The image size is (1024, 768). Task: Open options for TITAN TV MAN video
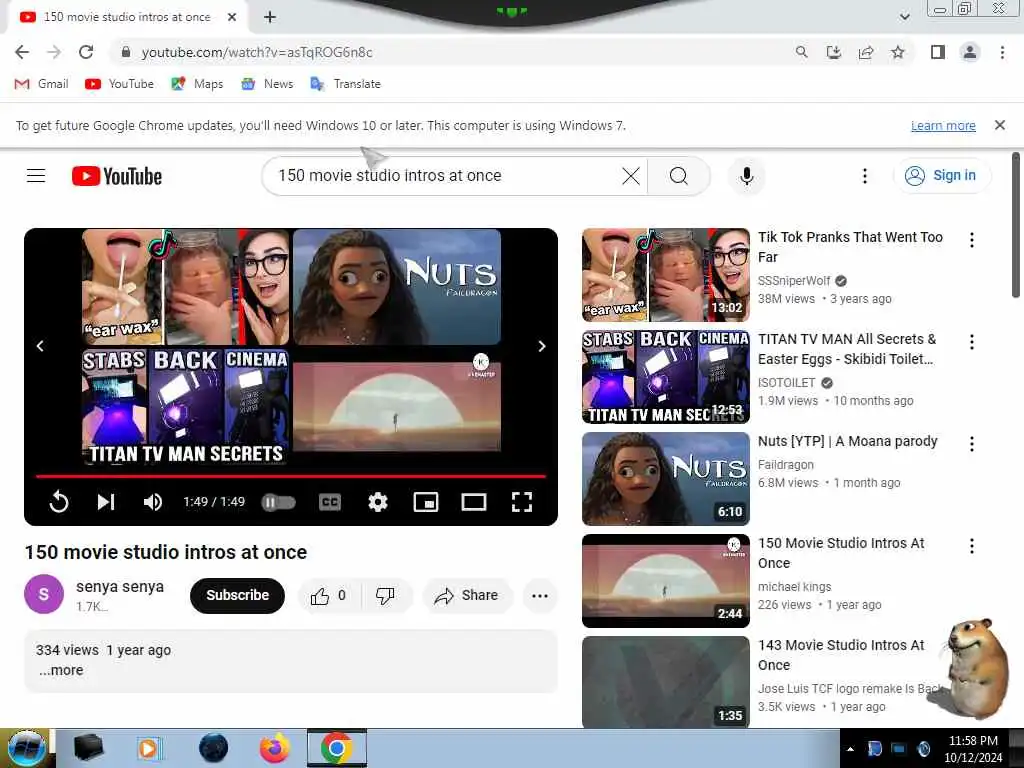972,342
